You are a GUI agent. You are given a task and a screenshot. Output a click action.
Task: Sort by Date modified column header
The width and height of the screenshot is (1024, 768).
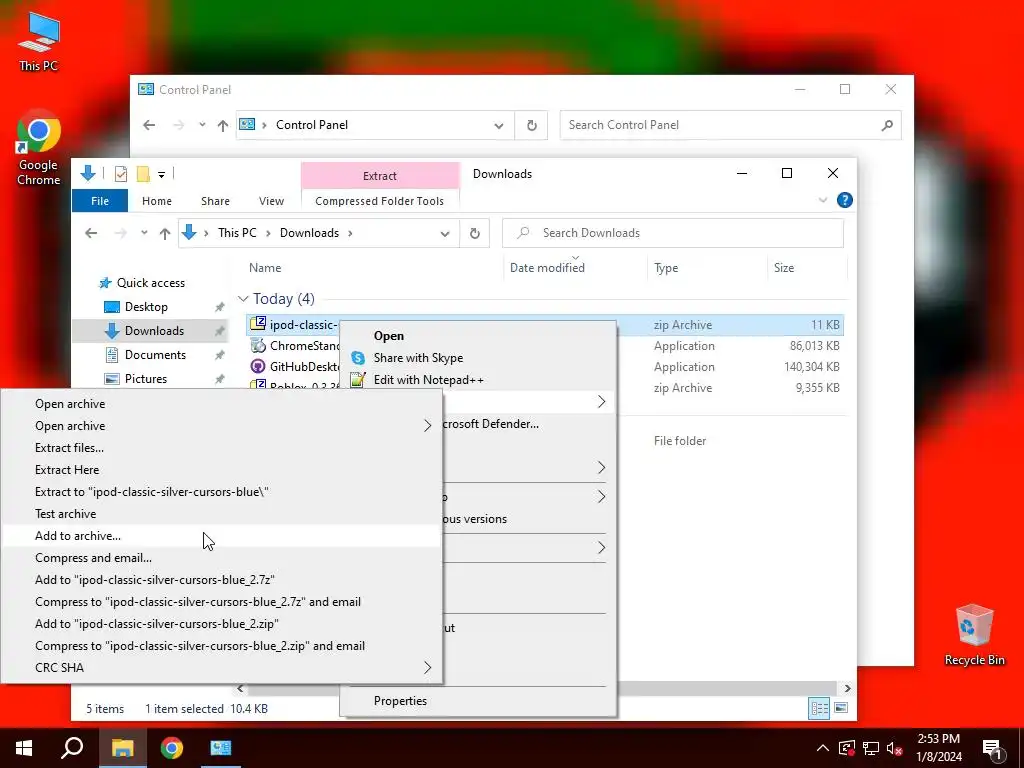pyautogui.click(x=547, y=268)
